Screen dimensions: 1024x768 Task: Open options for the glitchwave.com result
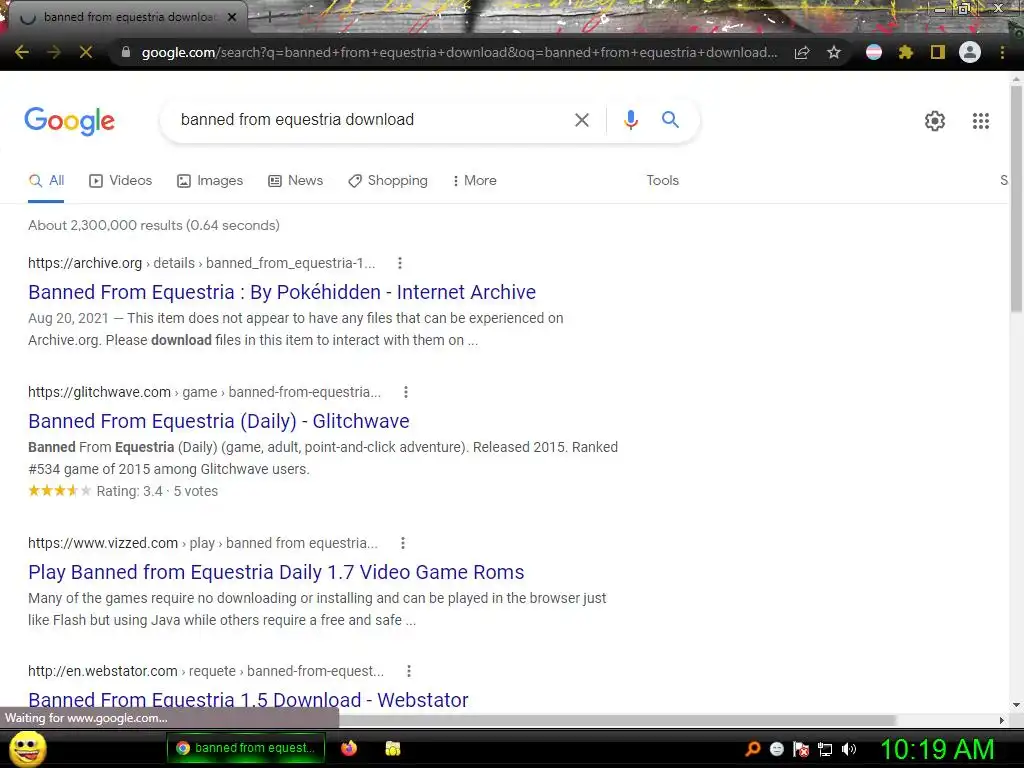[x=406, y=392]
